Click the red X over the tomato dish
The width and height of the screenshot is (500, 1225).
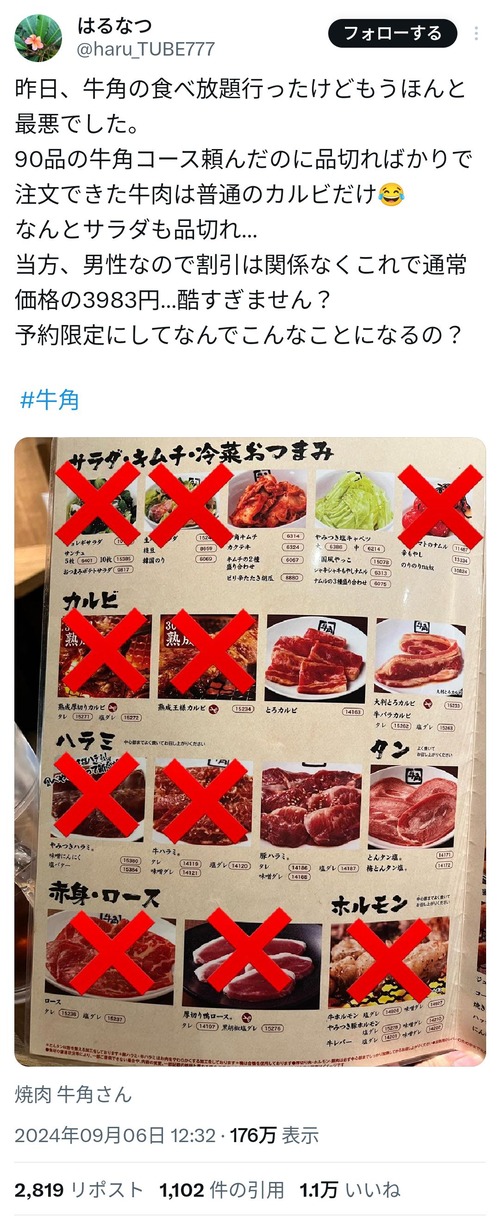440,505
